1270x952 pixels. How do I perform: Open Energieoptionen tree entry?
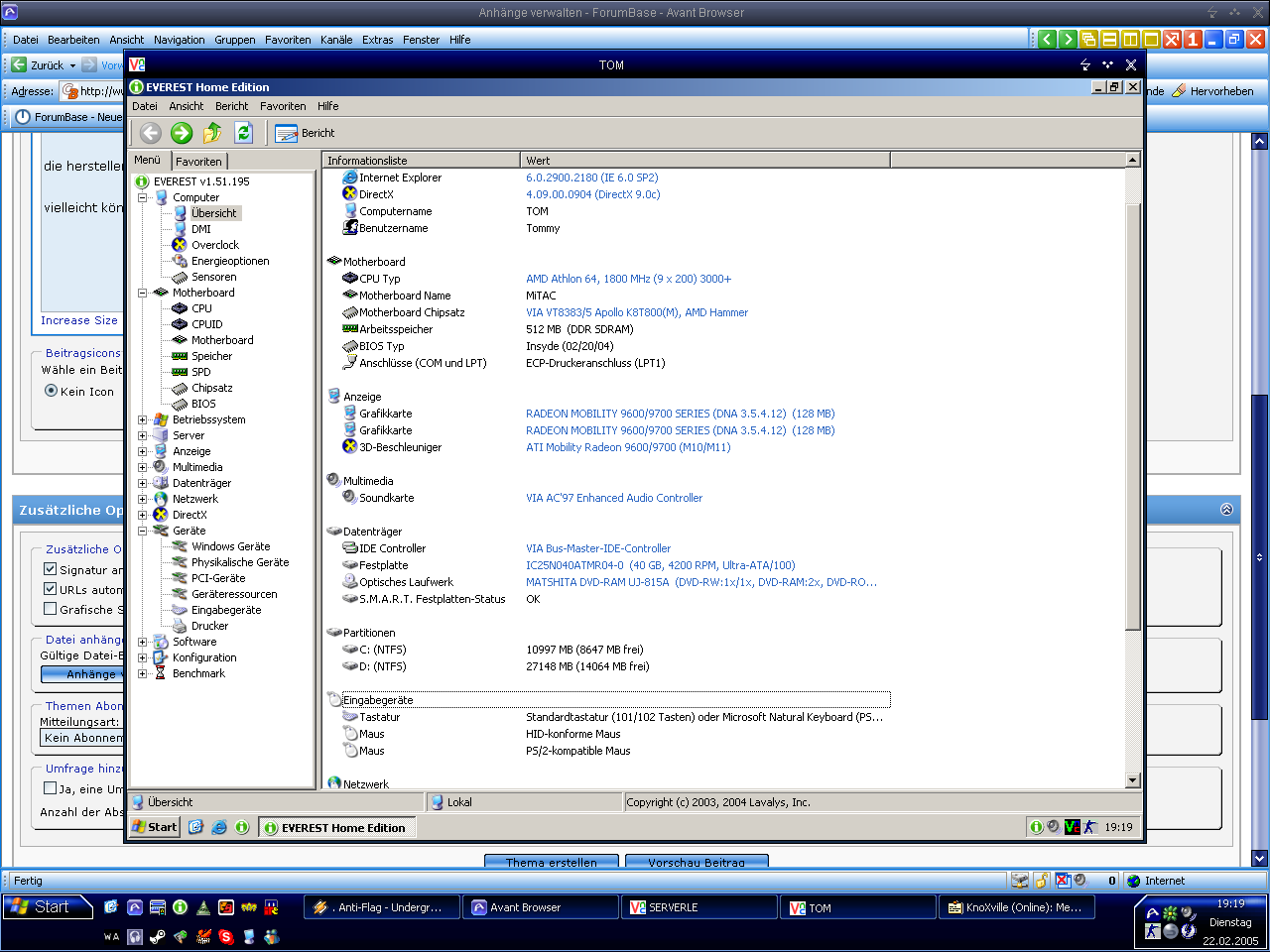click(230, 261)
